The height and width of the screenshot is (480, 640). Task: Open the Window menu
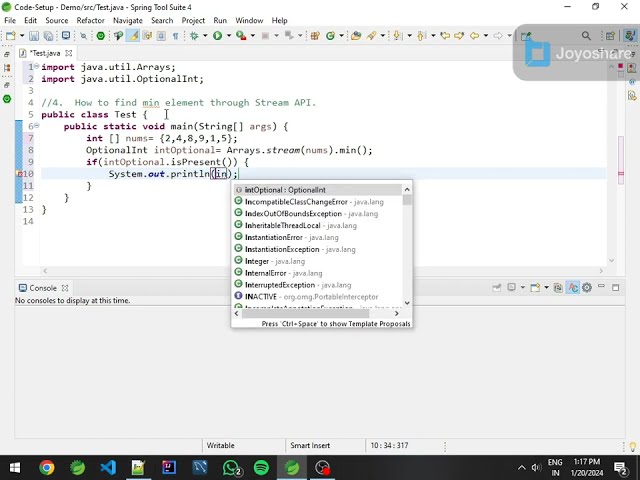tap(249, 20)
